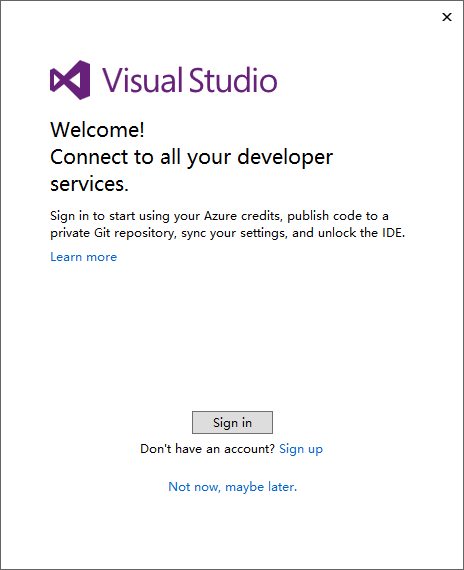Close the welcome dialog with the X
Image resolution: width=464 pixels, height=570 pixels.
point(447,17)
